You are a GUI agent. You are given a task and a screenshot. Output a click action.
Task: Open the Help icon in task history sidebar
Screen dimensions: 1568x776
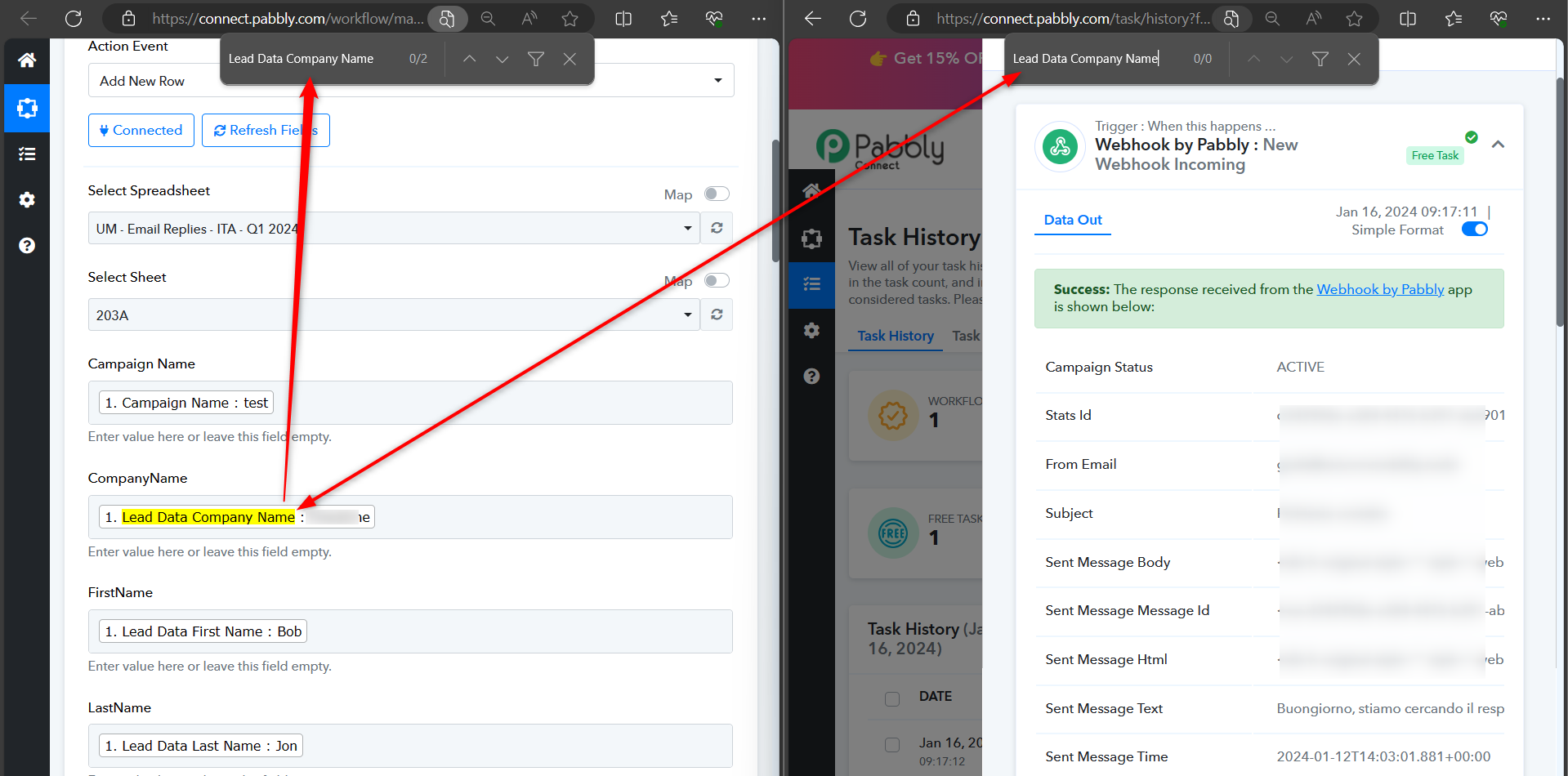[811, 376]
